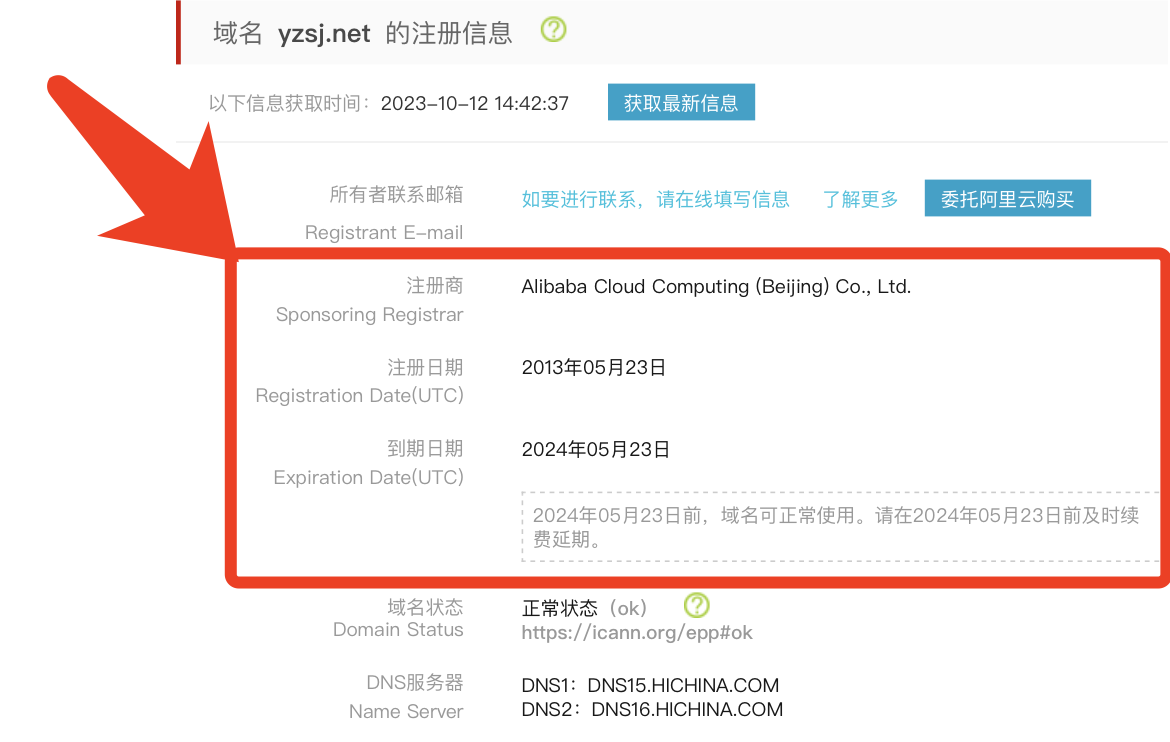Open the 如要进行联系，请在线填写信息 link
The image size is (1170, 742).
(655, 199)
